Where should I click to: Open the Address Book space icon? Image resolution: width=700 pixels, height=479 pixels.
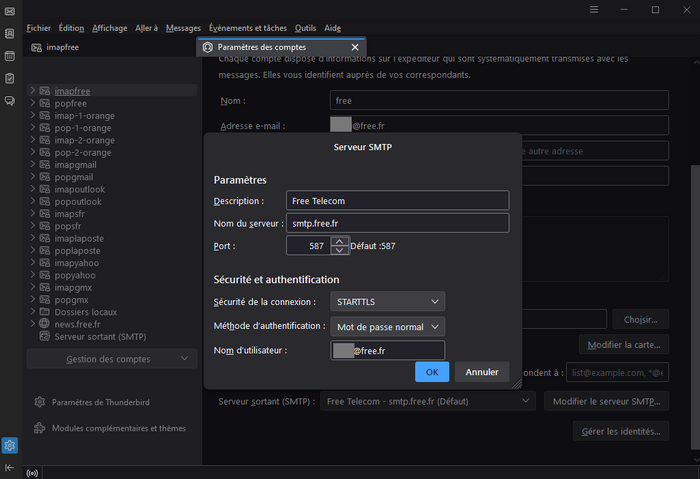[9, 34]
